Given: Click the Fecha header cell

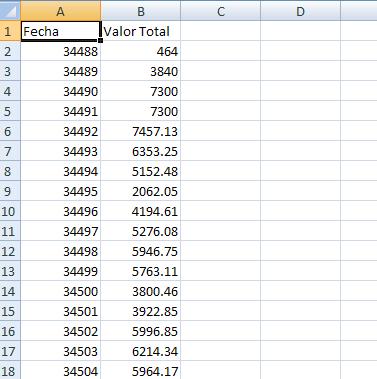Looking at the screenshot, I should pyautogui.click(x=60, y=31).
